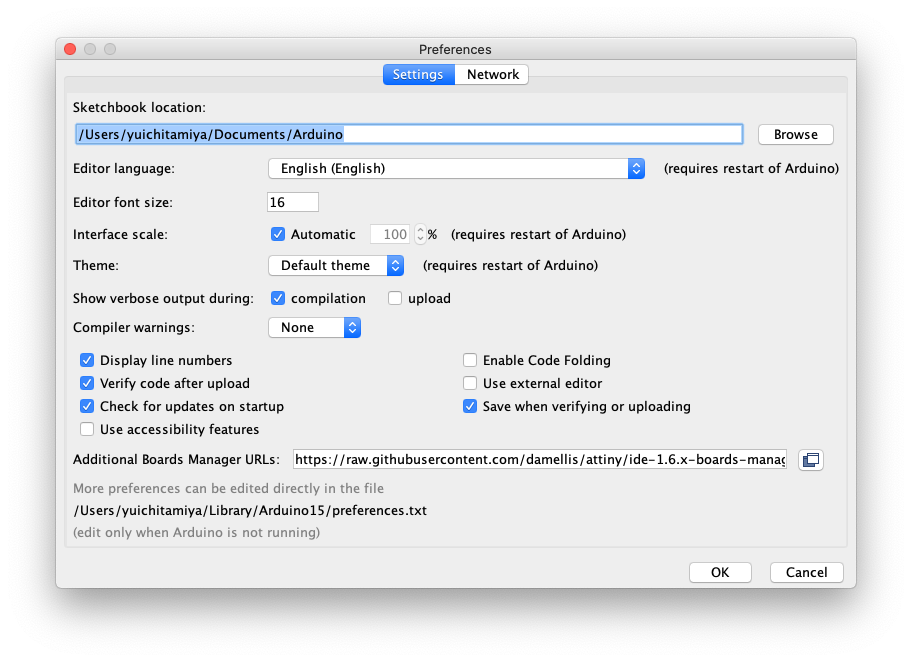Open the Additional Boards Manager URLs editor icon
Viewport: 912px width, 662px height.
810,460
